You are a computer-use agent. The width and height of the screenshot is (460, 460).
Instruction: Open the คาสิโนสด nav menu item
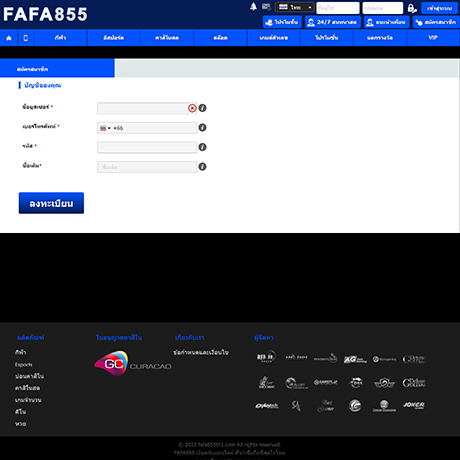tap(167, 38)
